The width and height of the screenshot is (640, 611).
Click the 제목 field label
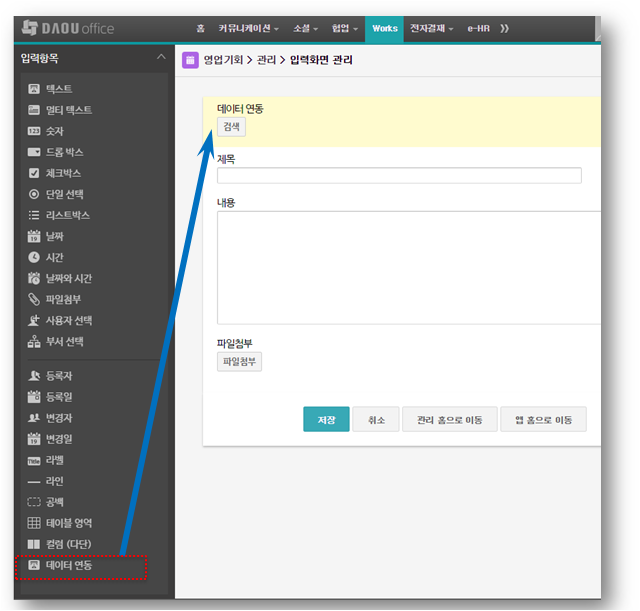(x=226, y=159)
